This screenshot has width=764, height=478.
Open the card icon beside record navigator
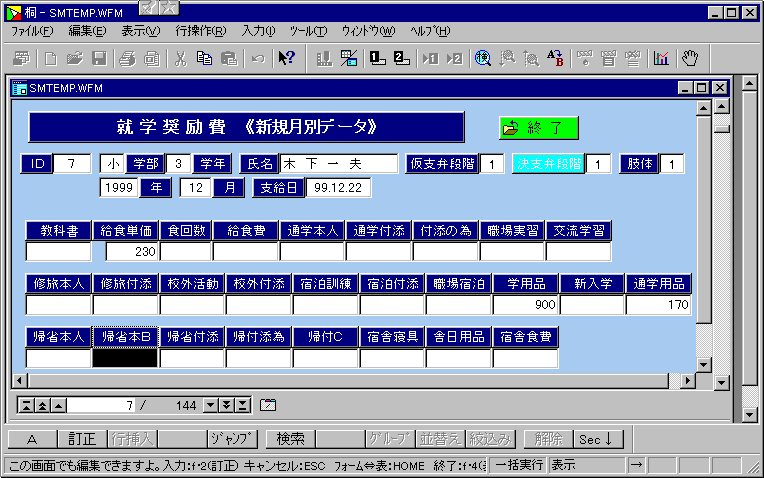(x=267, y=405)
